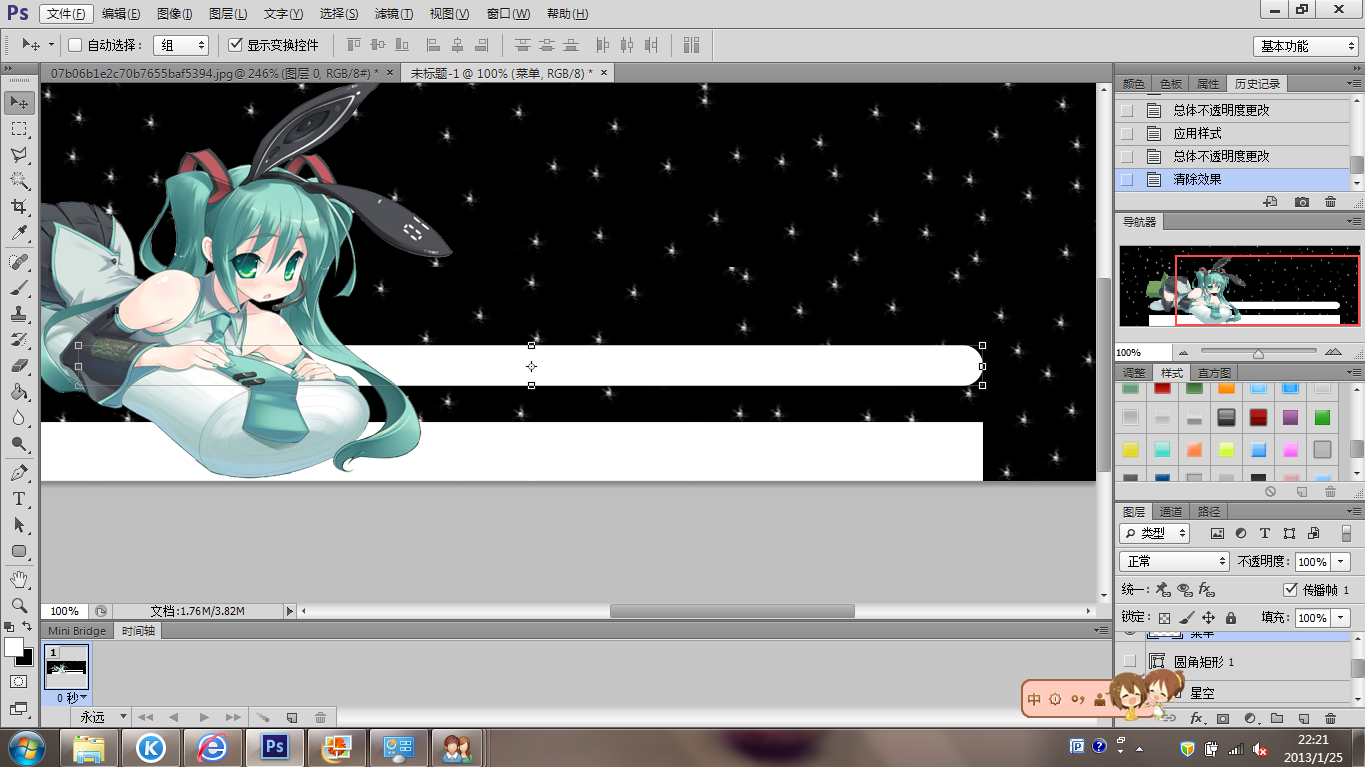Delete layer using Layers panel trash icon
The height and width of the screenshot is (767, 1365).
pyautogui.click(x=1330, y=718)
